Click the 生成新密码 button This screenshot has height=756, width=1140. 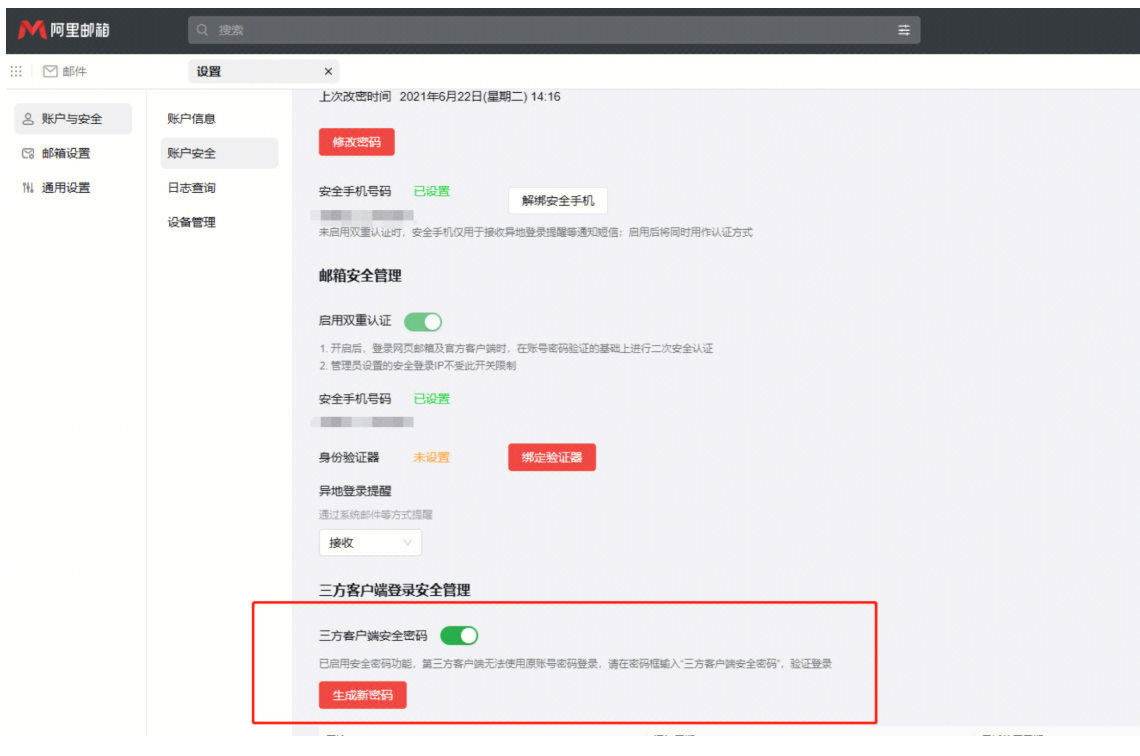pyautogui.click(x=363, y=695)
